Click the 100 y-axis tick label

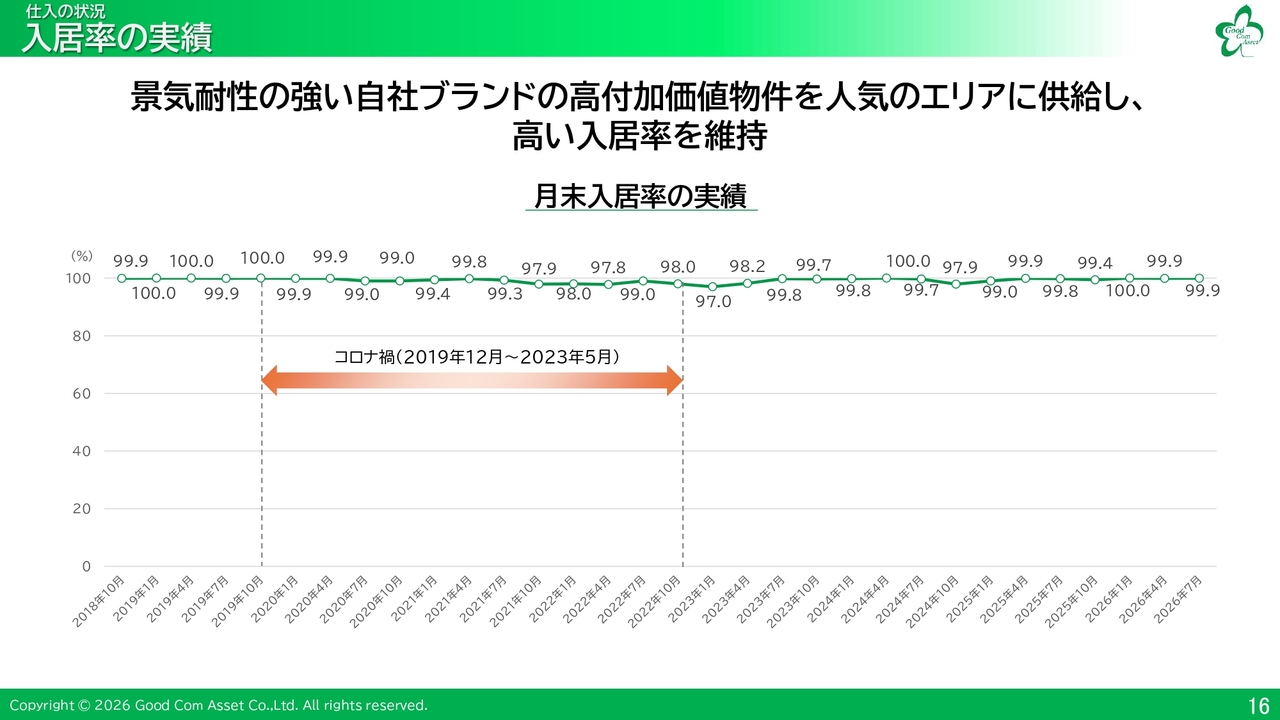[79, 278]
